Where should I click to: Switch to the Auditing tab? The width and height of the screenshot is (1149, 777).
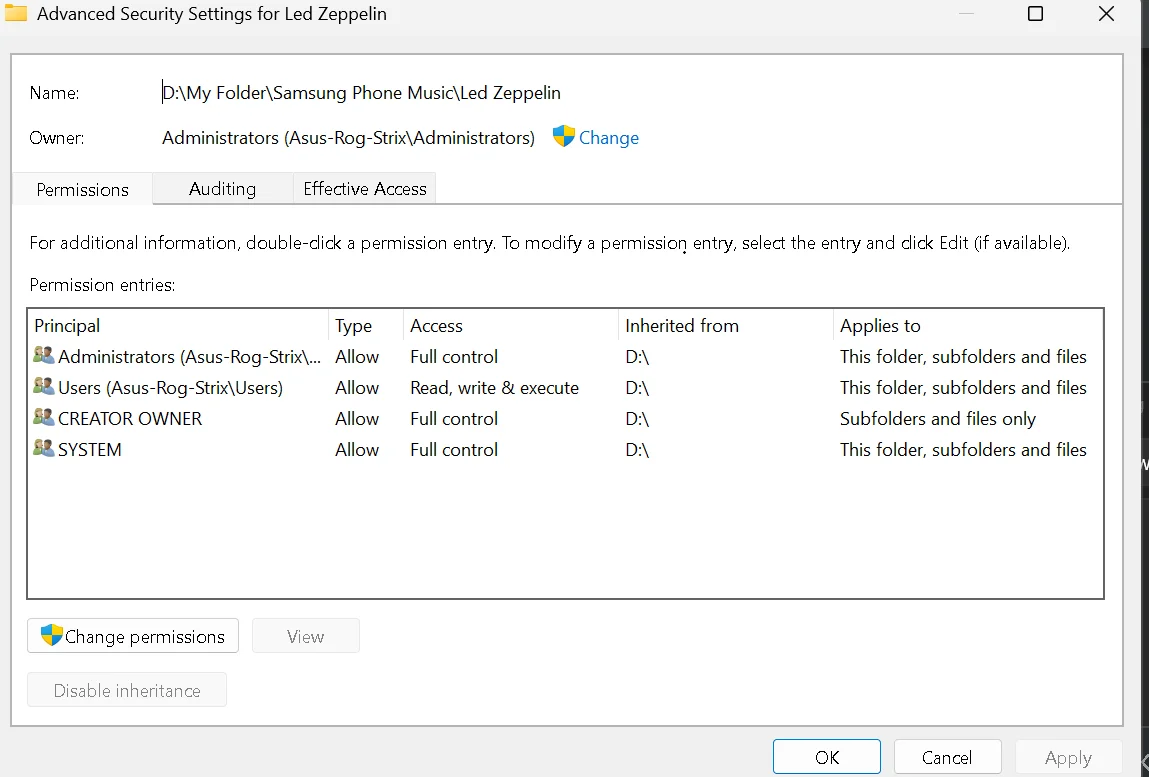click(x=222, y=188)
